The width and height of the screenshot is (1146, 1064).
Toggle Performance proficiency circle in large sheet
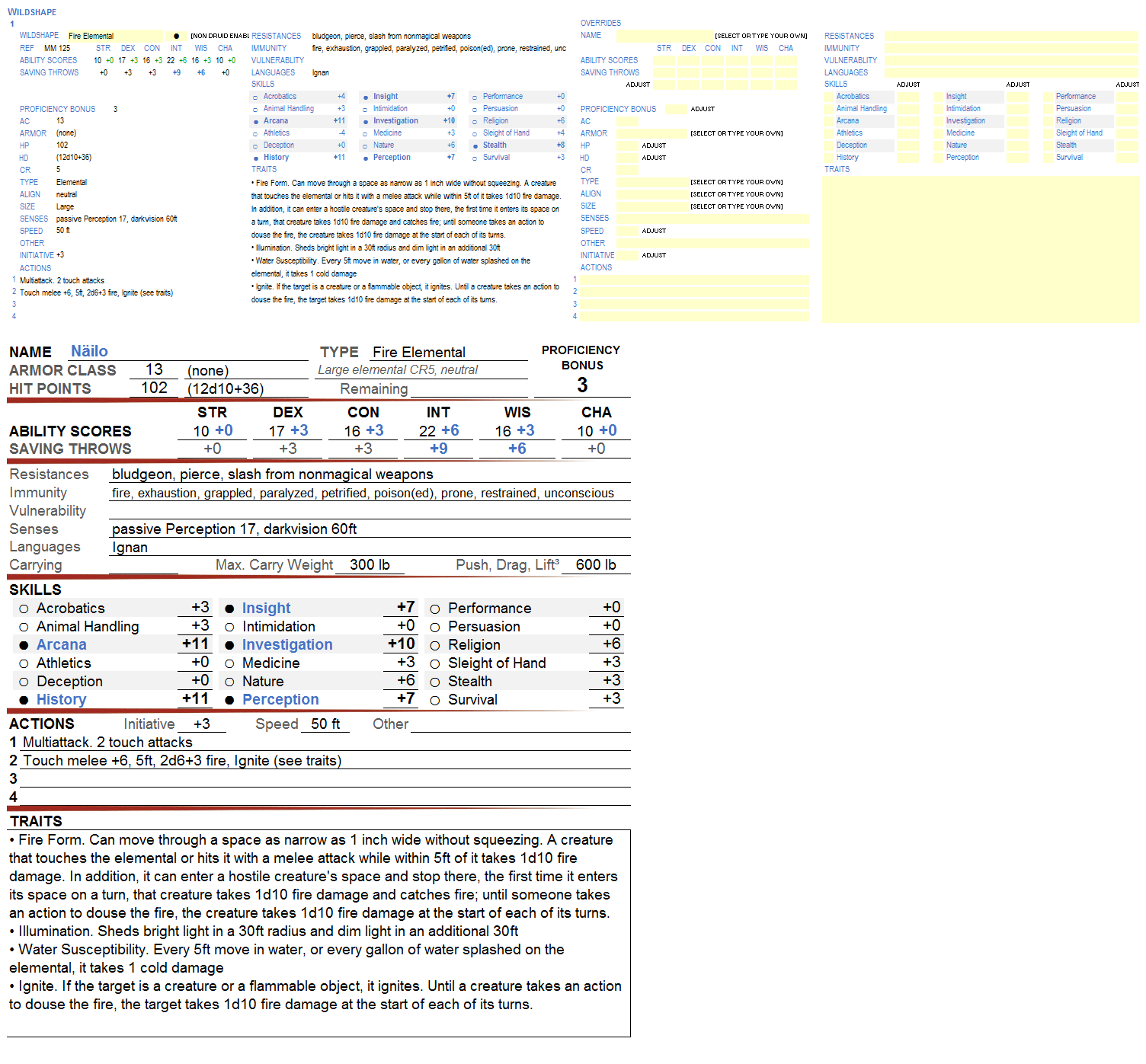pos(435,609)
